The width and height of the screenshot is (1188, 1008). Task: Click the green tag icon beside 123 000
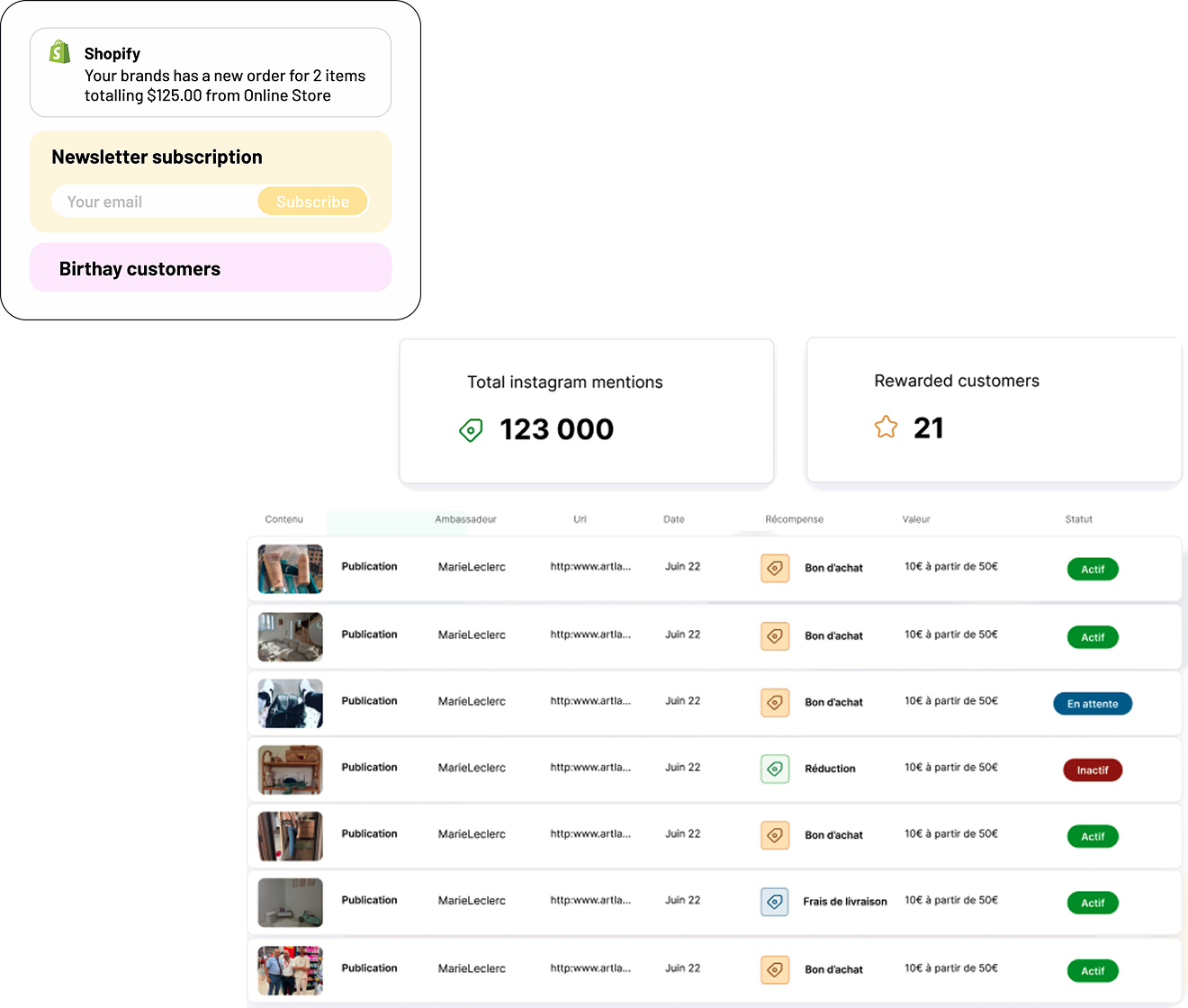click(x=471, y=430)
